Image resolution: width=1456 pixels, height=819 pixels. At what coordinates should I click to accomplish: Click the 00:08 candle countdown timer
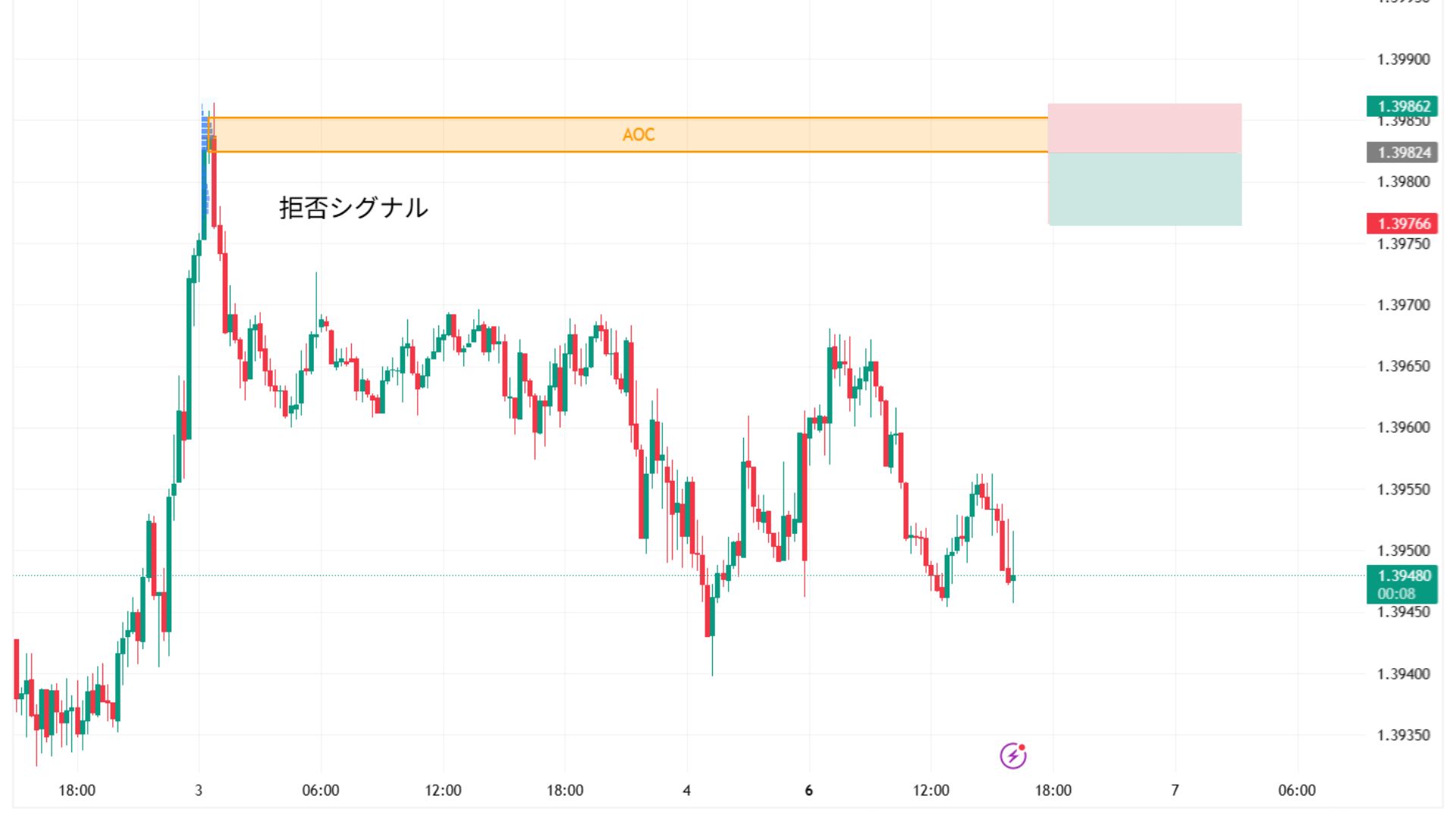point(1396,594)
